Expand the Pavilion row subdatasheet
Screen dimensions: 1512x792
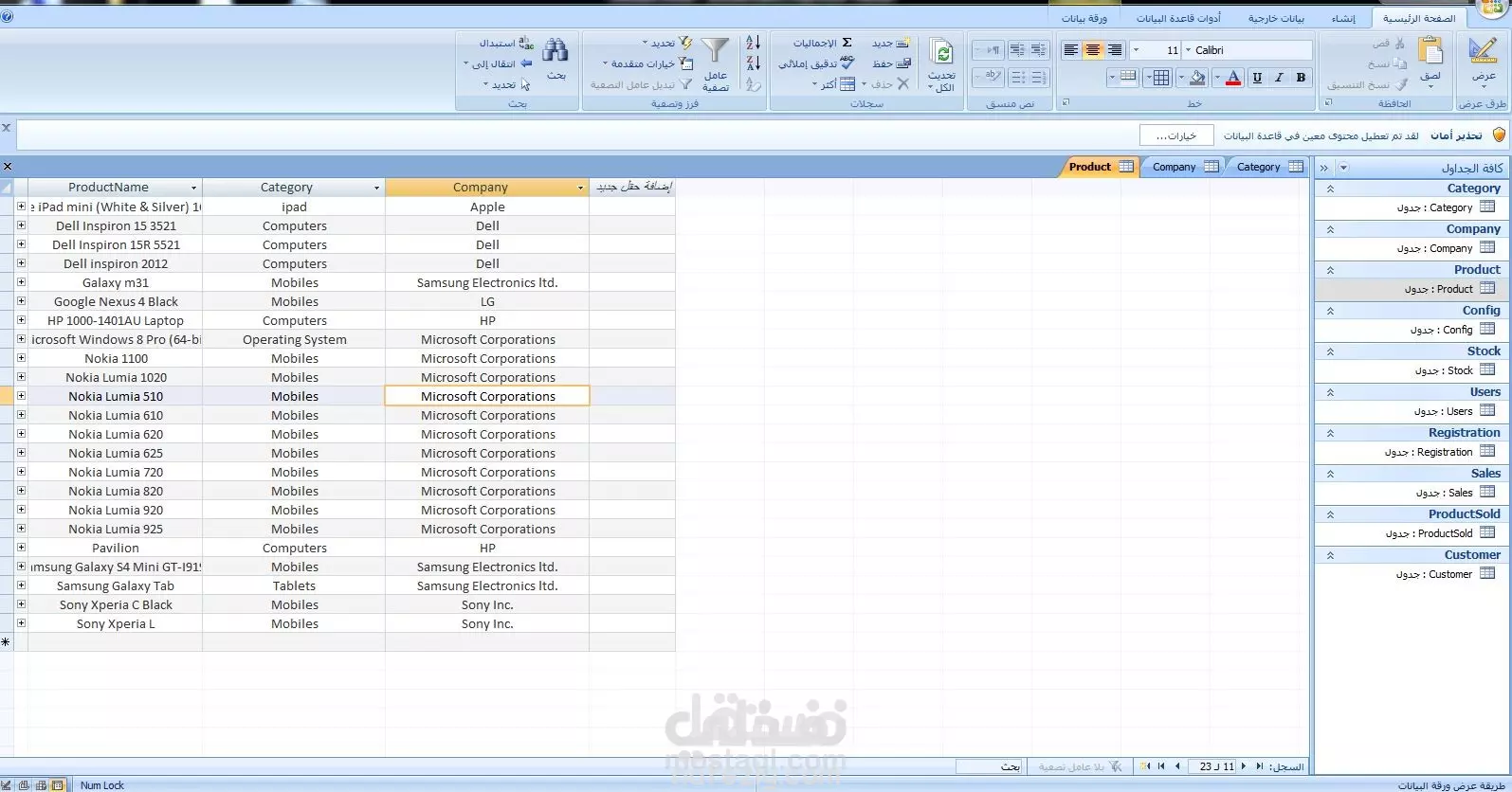pos(21,548)
